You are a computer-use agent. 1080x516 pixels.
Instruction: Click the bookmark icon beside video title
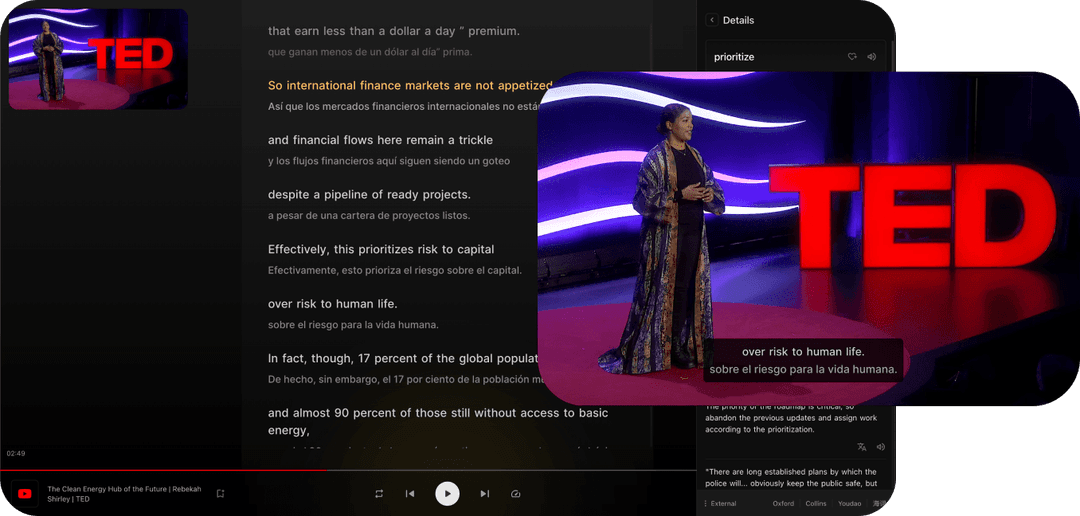(220, 493)
